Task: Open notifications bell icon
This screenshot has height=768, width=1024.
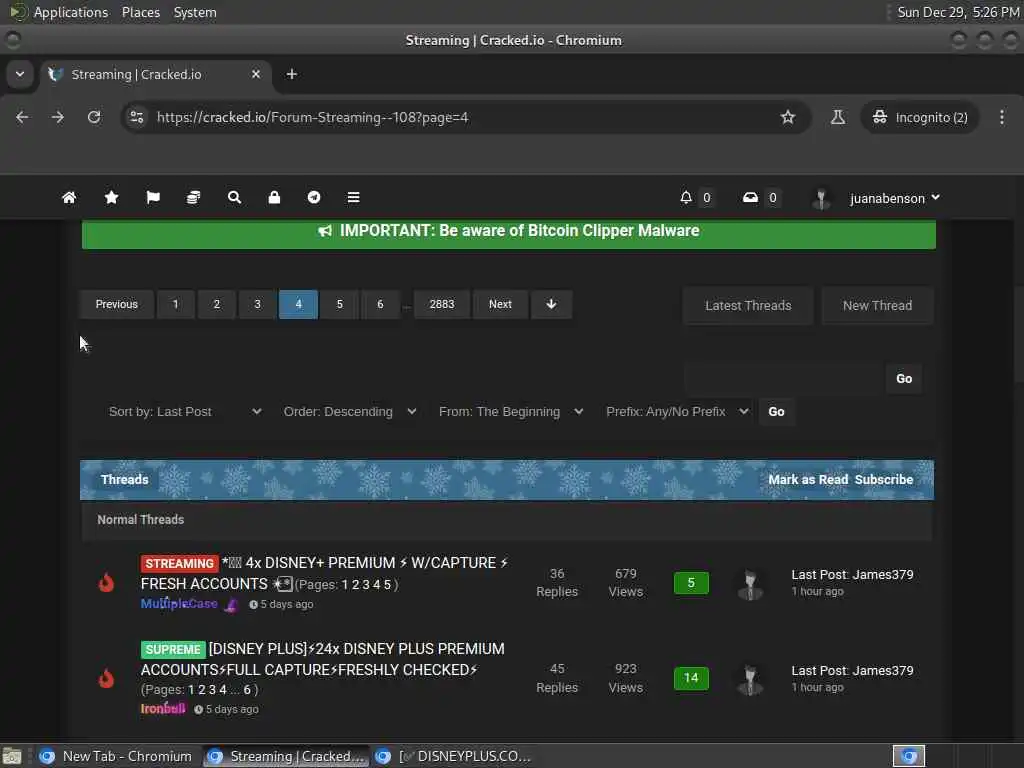Action: click(x=686, y=197)
